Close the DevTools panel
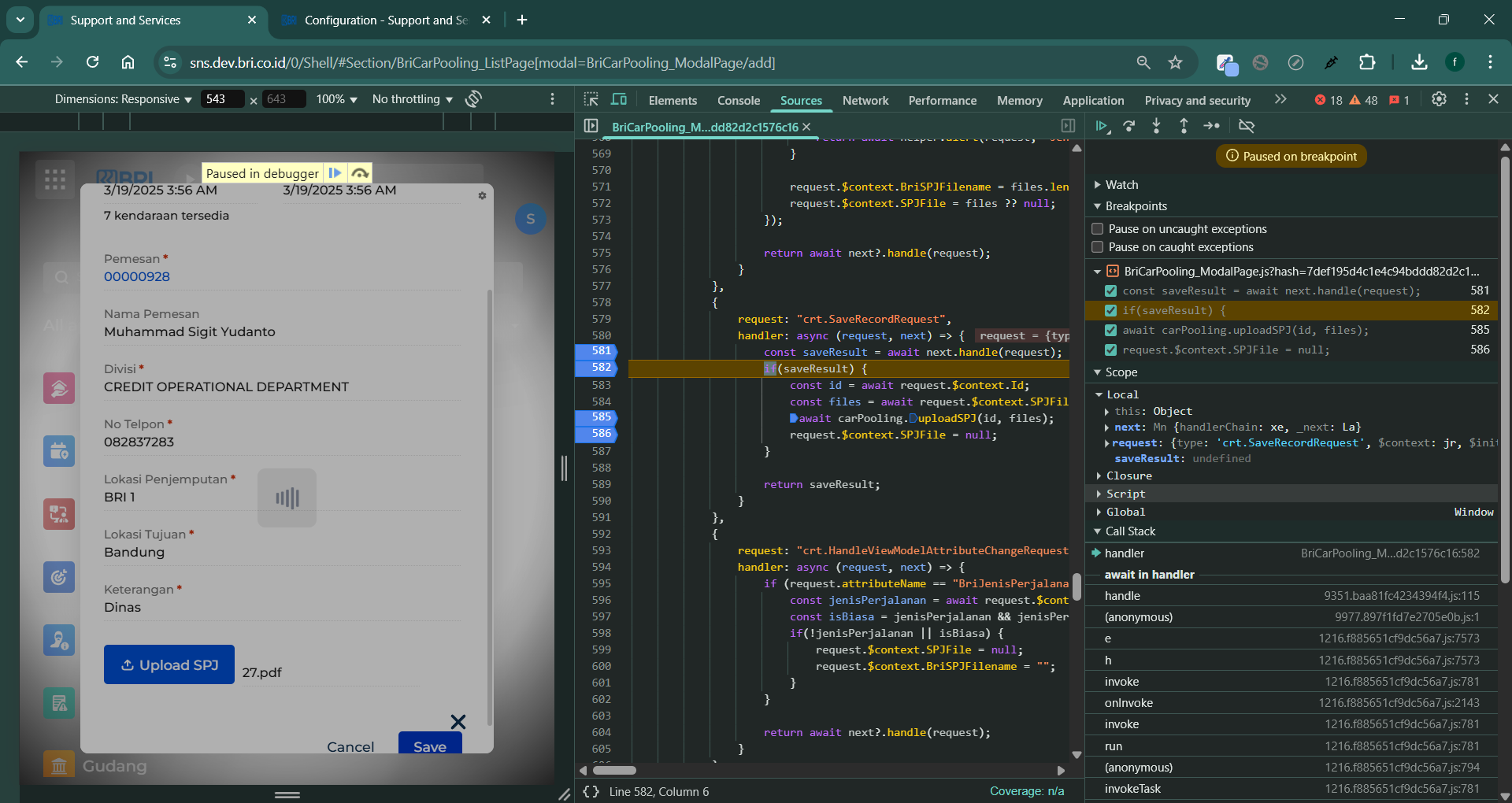The width and height of the screenshot is (1512, 803). [x=1493, y=99]
